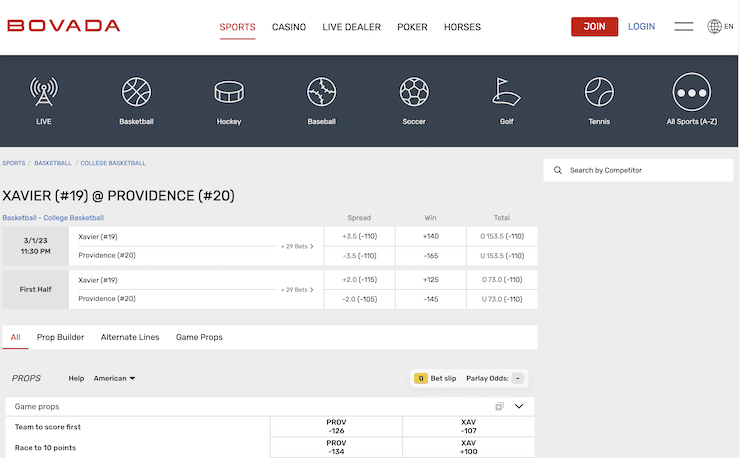Switch to the Prop Builder tab

[60, 337]
